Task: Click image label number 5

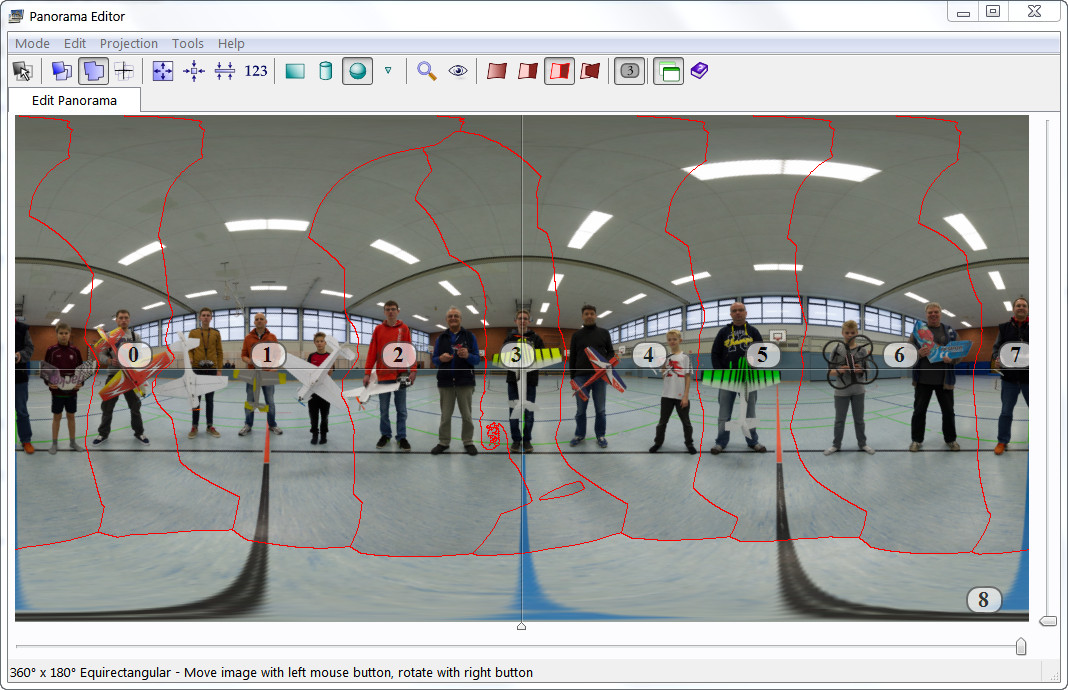Action: click(762, 355)
